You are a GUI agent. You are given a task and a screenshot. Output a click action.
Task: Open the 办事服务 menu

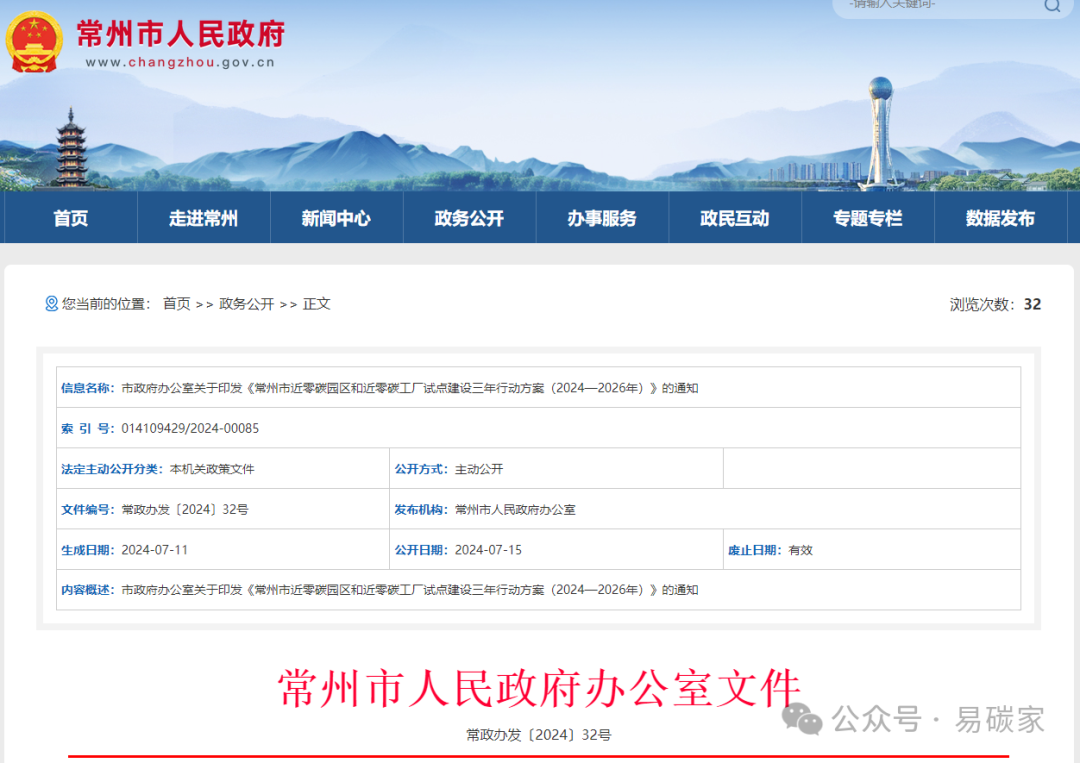click(602, 218)
